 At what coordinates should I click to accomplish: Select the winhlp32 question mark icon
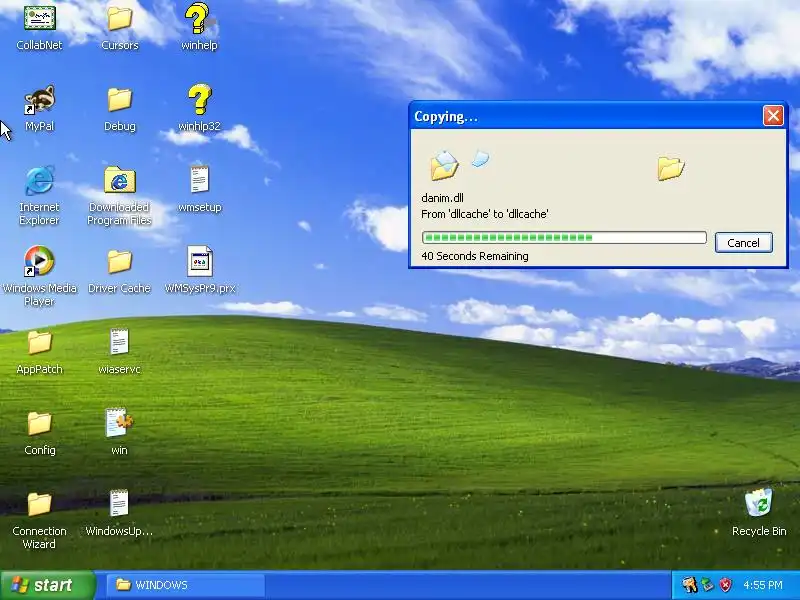click(199, 99)
